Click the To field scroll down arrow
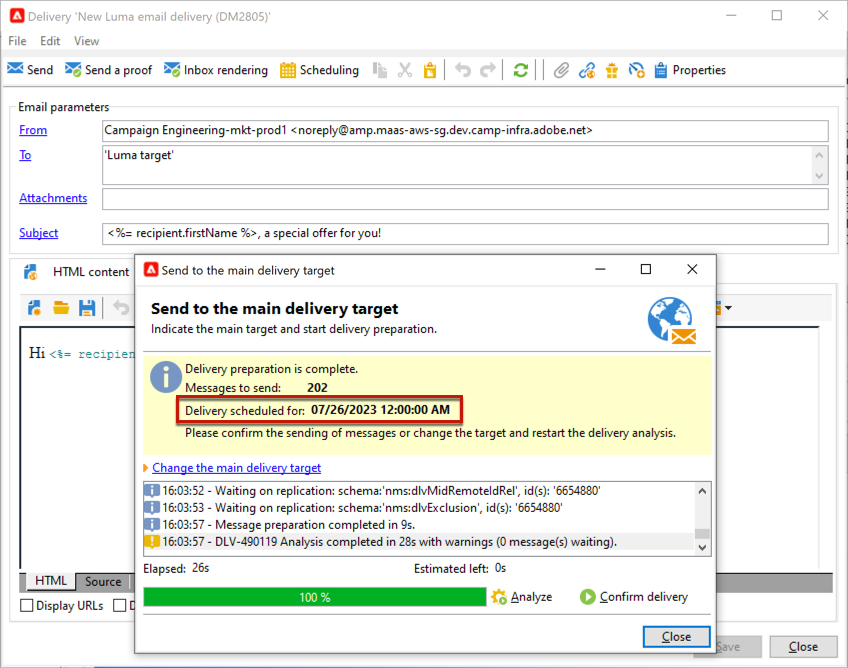This screenshot has height=668, width=848. tap(819, 176)
